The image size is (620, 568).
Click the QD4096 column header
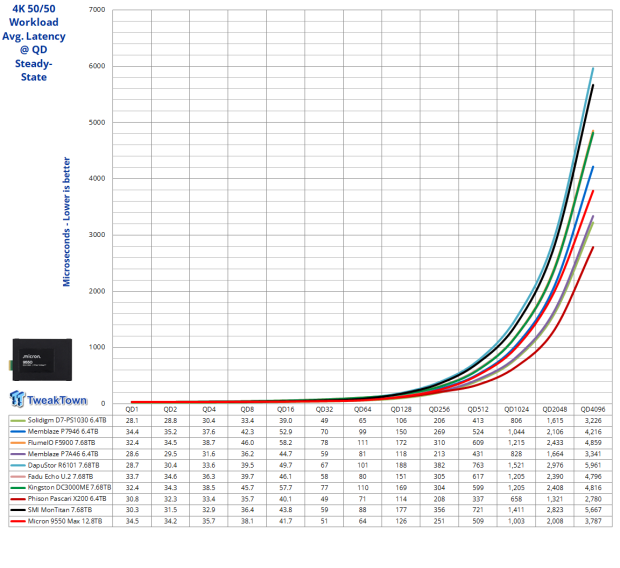592,409
